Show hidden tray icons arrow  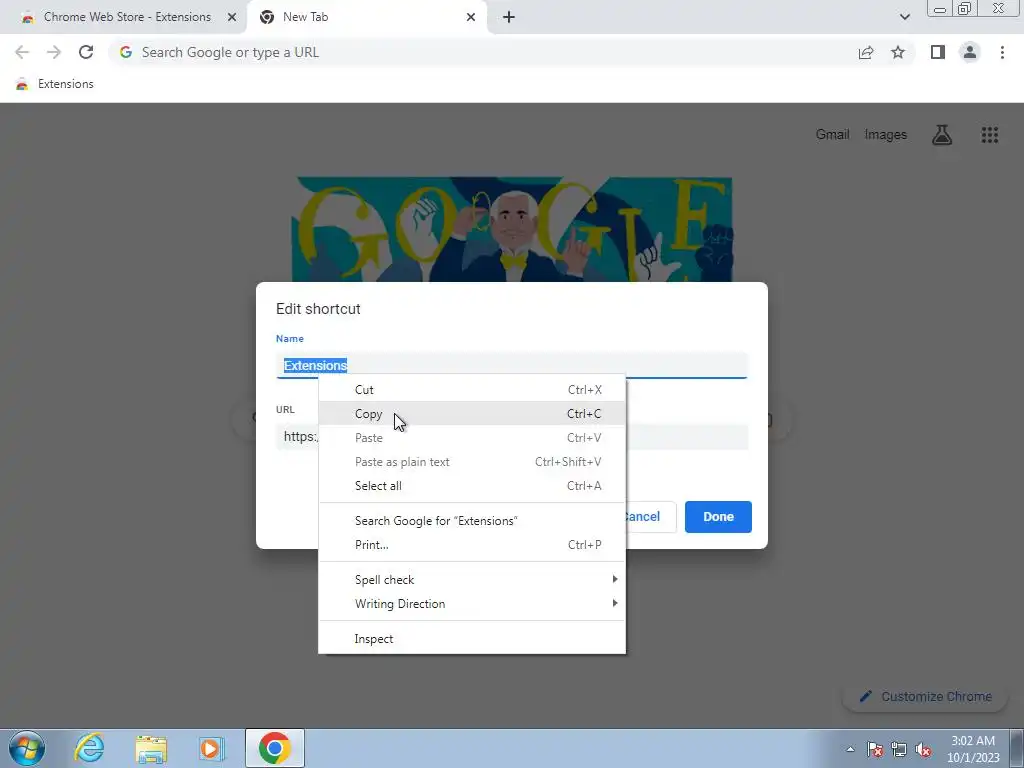(x=850, y=749)
